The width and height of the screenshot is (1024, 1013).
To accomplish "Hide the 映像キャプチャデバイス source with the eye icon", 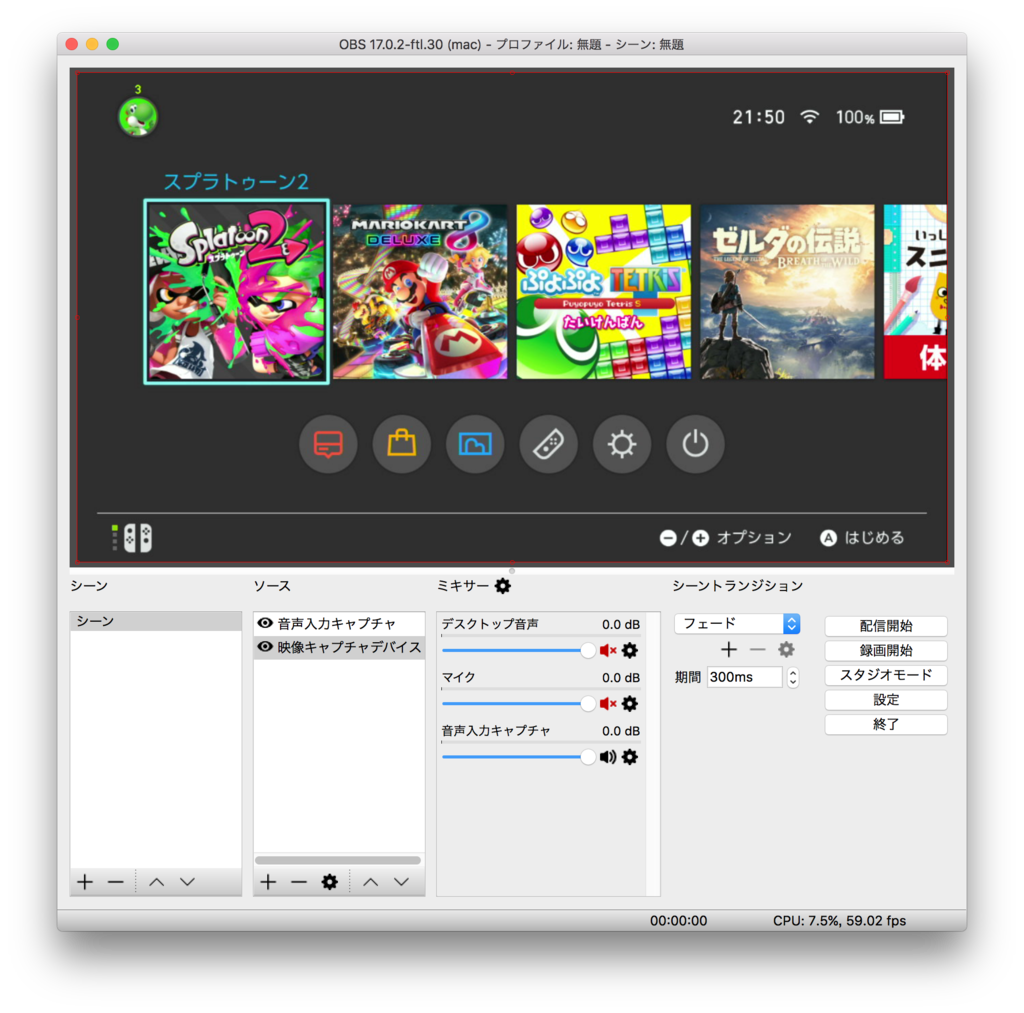I will click(x=264, y=647).
